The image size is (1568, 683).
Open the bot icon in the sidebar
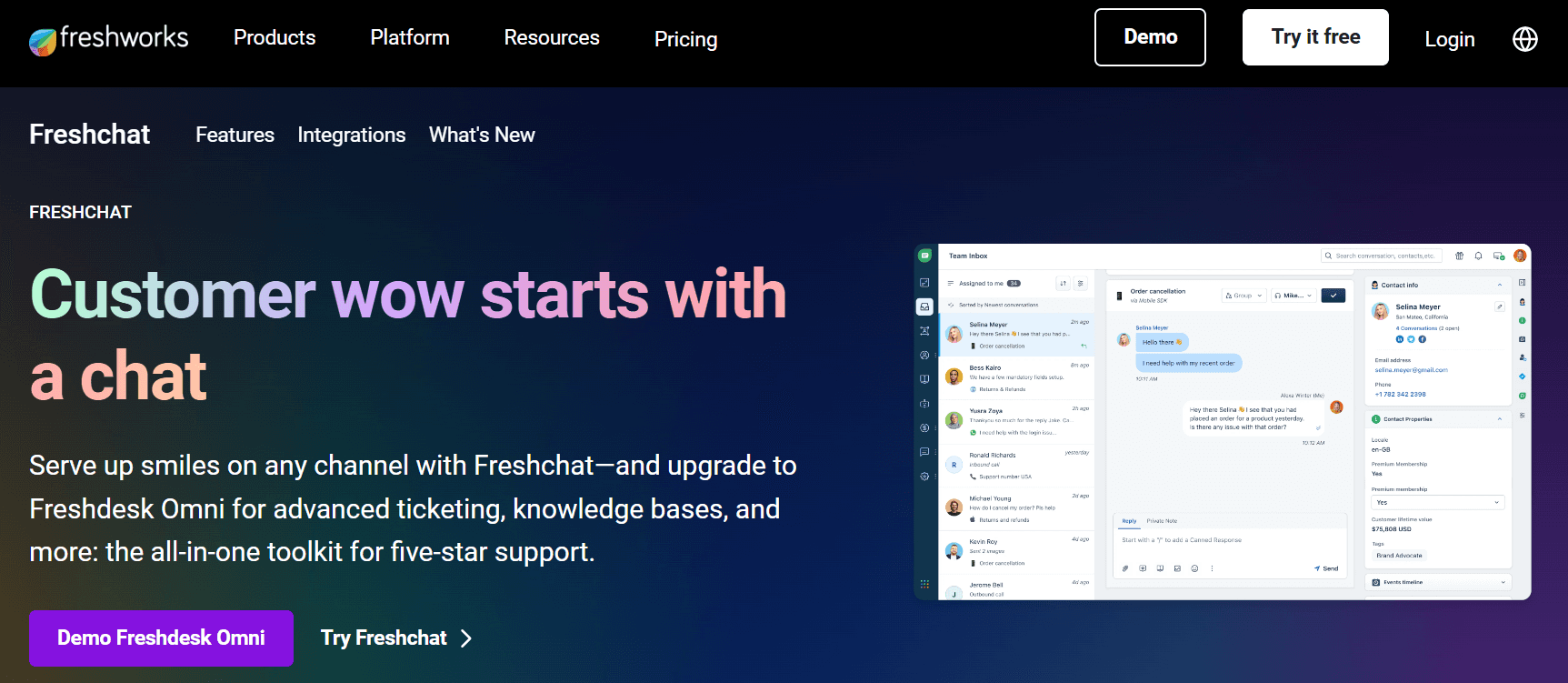coord(924,403)
